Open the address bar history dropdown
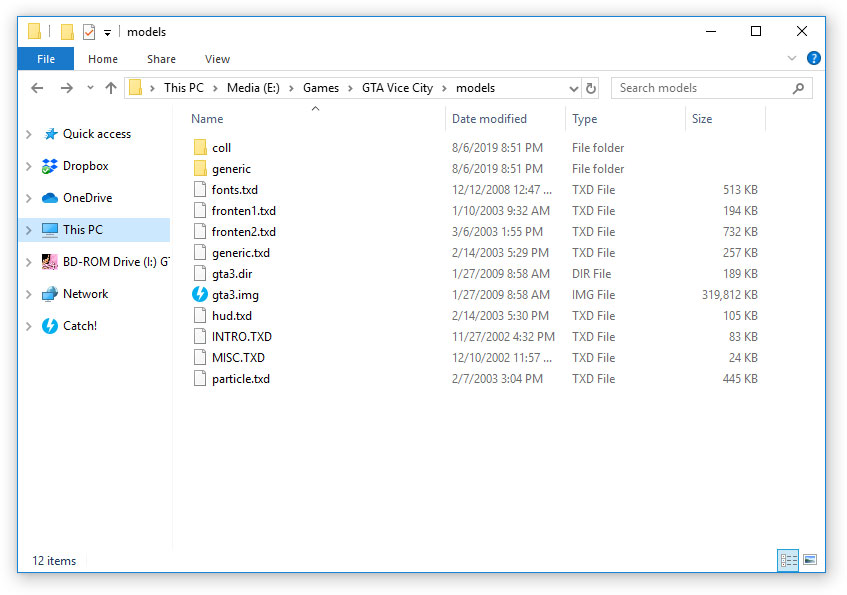 click(x=573, y=89)
